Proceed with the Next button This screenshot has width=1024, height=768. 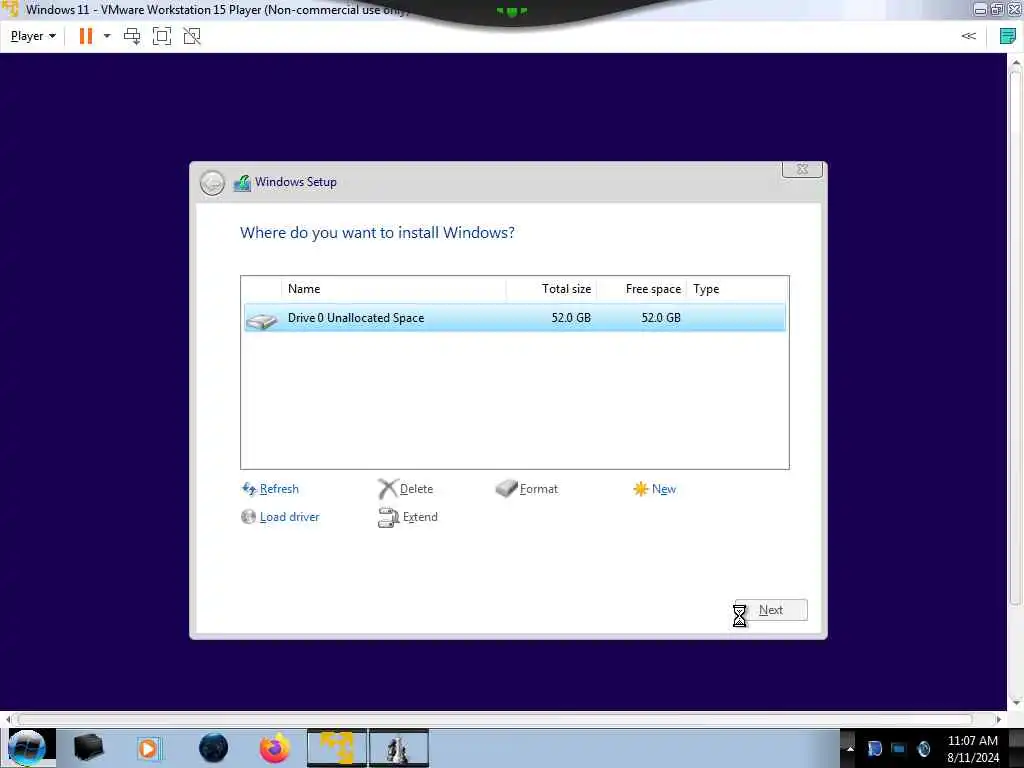coord(771,610)
